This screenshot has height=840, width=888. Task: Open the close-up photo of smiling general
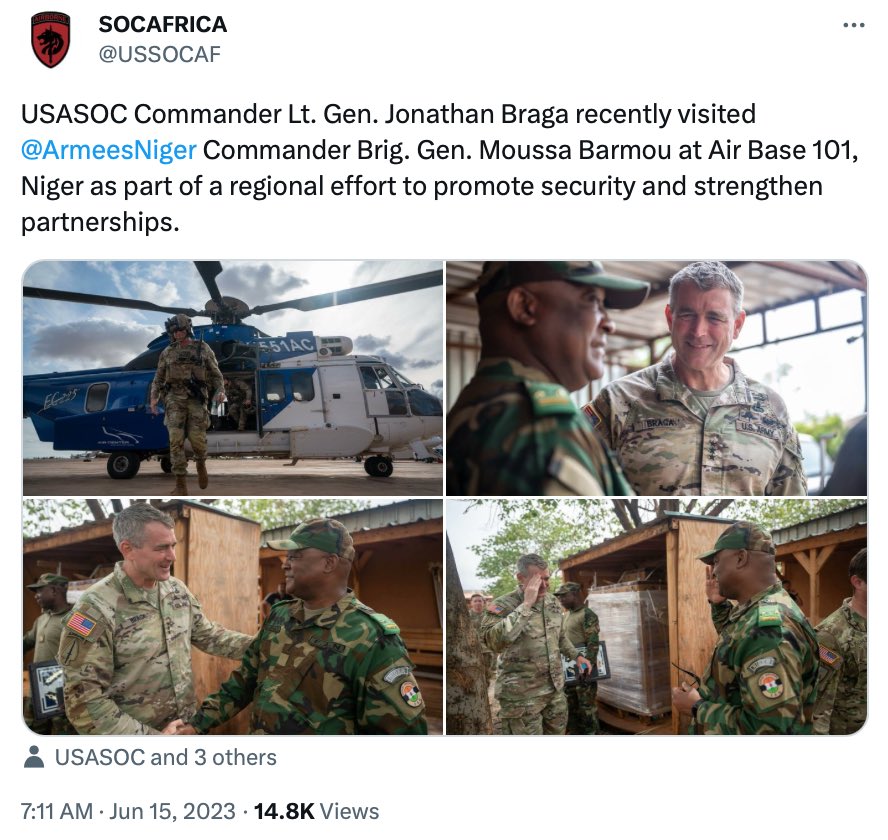click(656, 378)
